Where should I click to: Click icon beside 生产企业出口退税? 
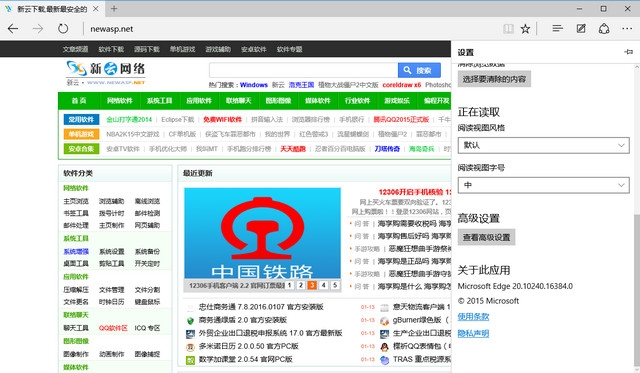tap(384, 334)
